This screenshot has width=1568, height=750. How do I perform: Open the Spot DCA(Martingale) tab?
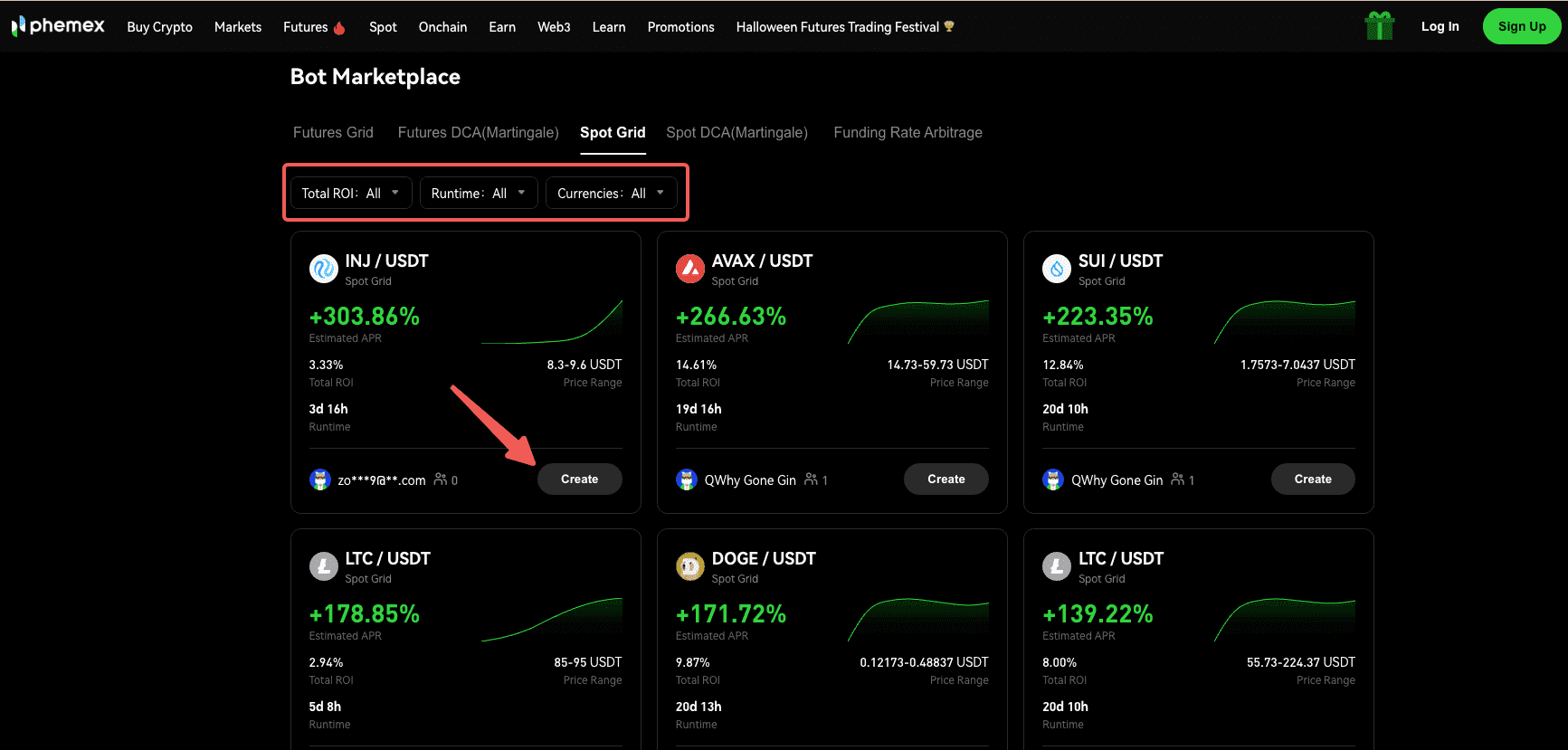(x=736, y=133)
